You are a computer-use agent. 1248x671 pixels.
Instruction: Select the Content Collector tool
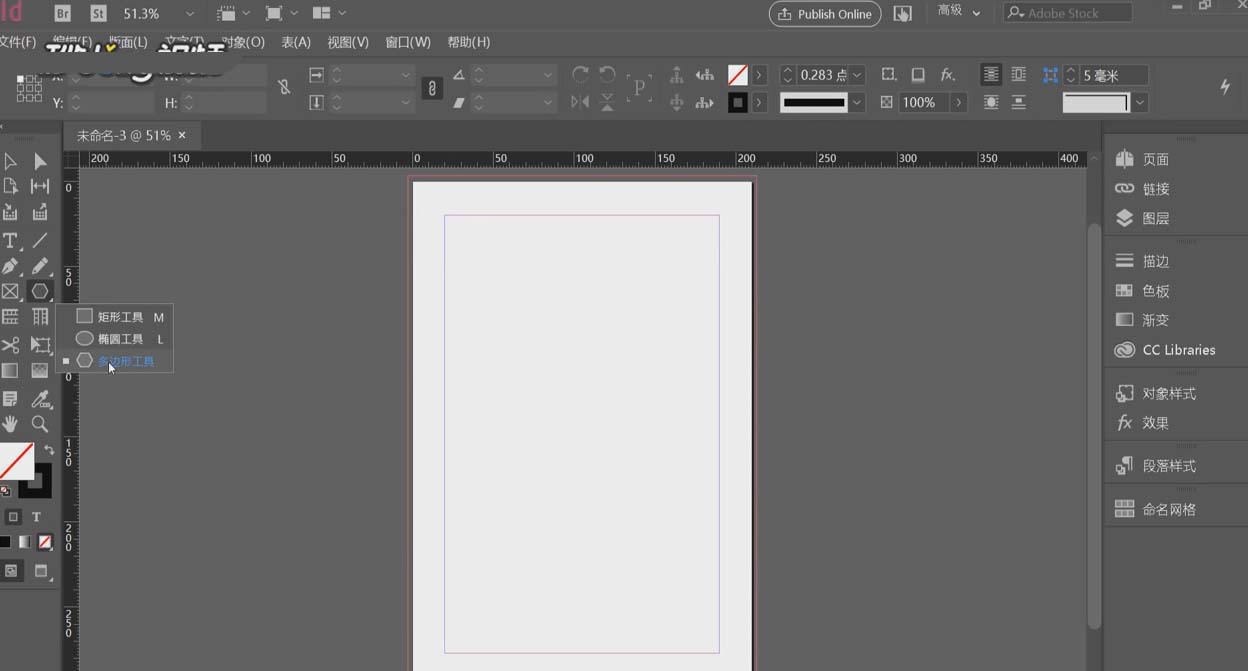(x=10, y=212)
